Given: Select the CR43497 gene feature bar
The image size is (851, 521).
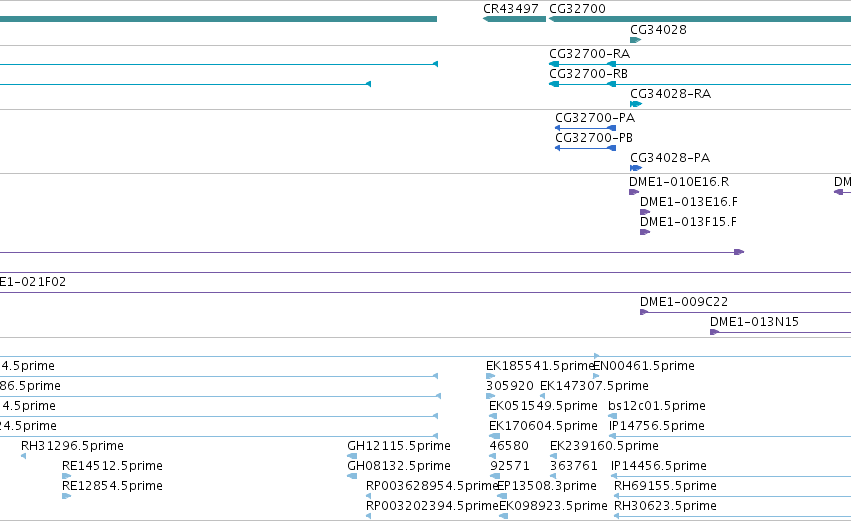Looking at the screenshot, I should pos(515,19).
